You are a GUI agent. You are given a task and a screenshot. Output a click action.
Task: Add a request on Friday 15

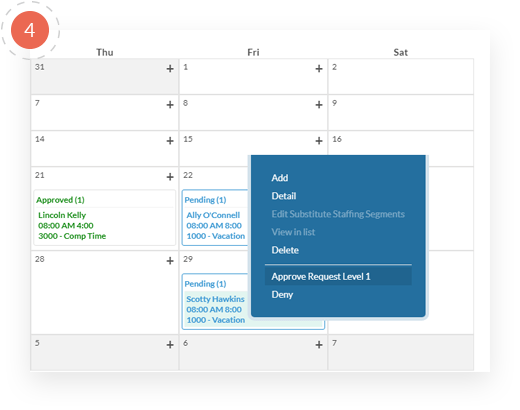(319, 141)
